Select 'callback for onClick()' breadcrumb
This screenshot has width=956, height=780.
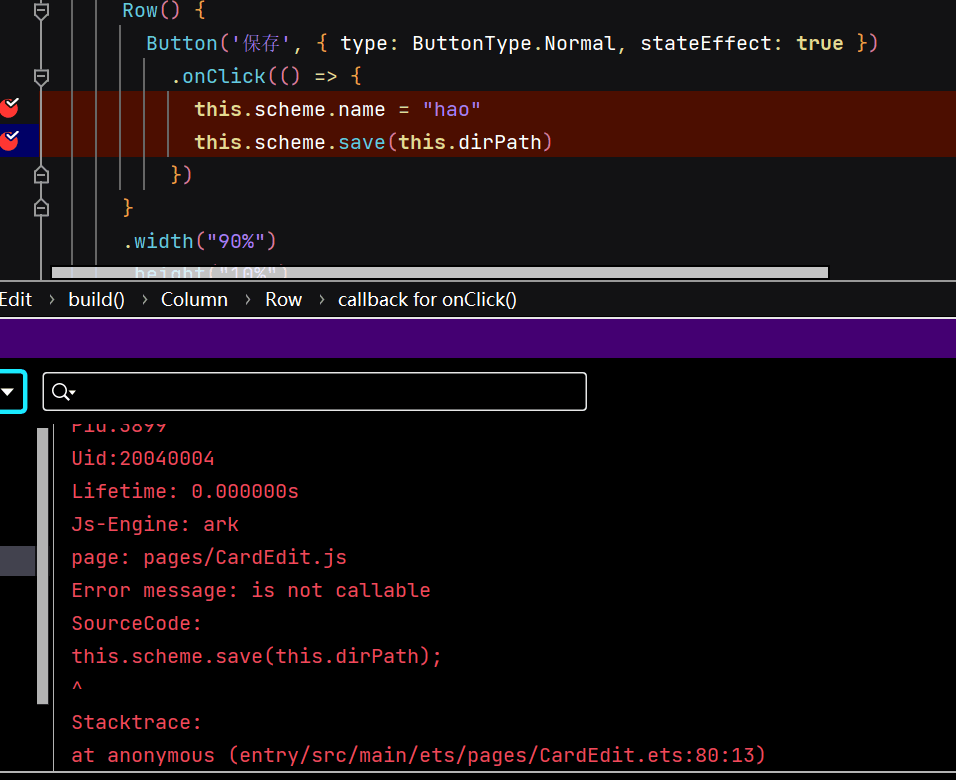click(x=427, y=299)
